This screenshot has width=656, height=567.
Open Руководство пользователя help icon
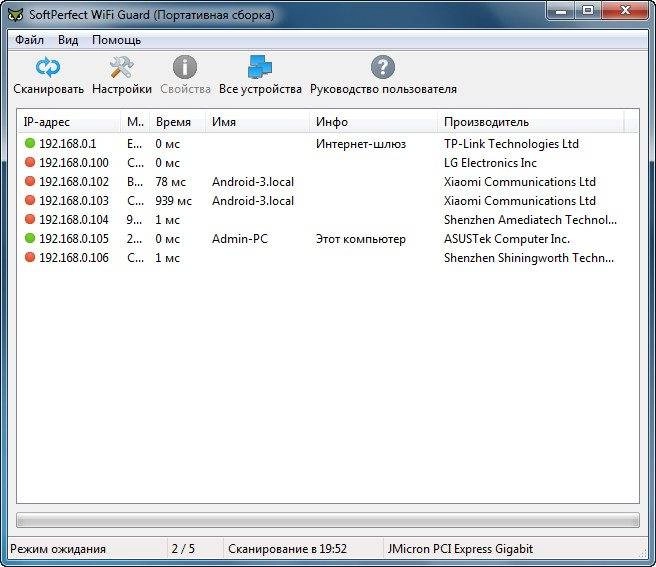[383, 67]
